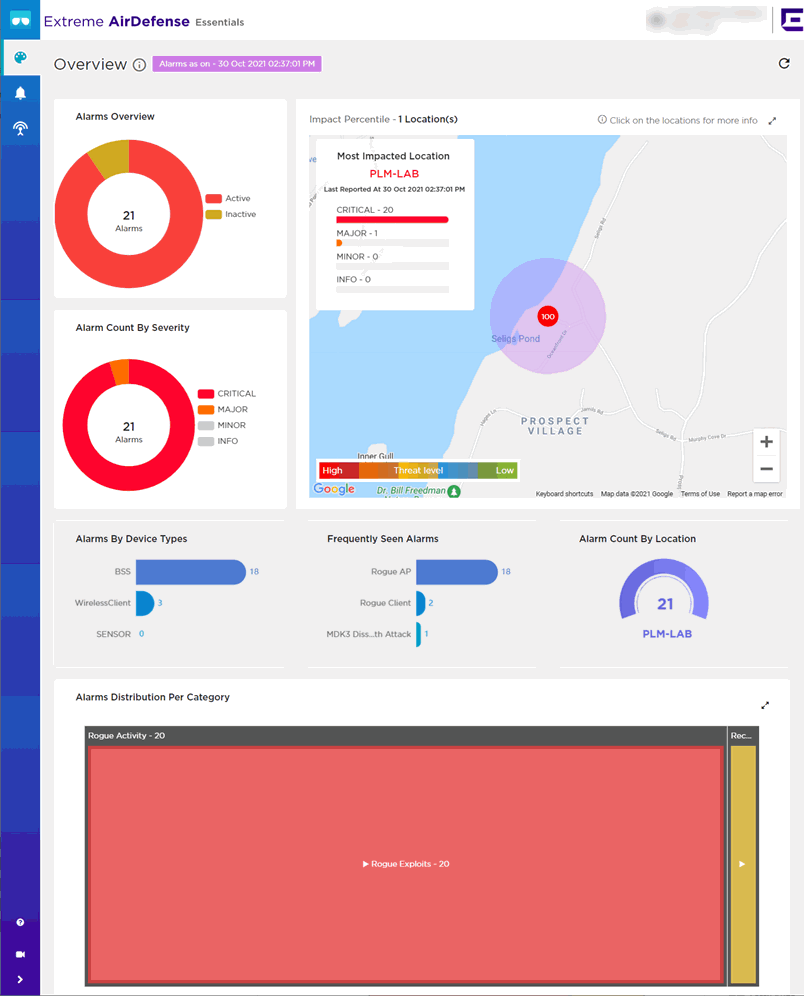Click the Report a map error link
804x996 pixels.
point(754,494)
